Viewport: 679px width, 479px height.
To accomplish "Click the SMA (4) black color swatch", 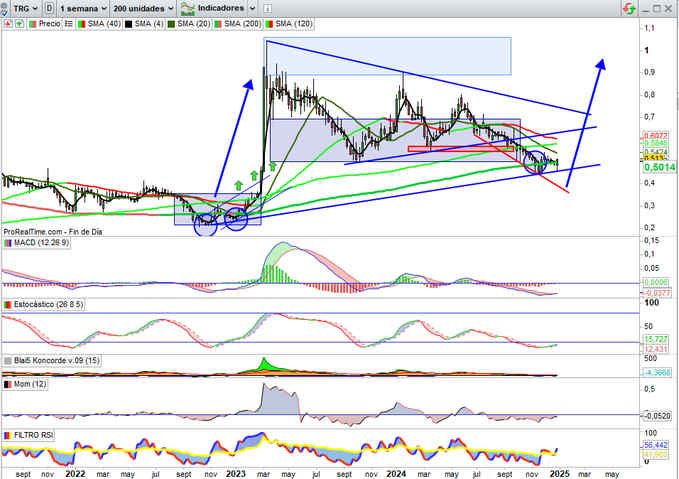I will [x=129, y=24].
